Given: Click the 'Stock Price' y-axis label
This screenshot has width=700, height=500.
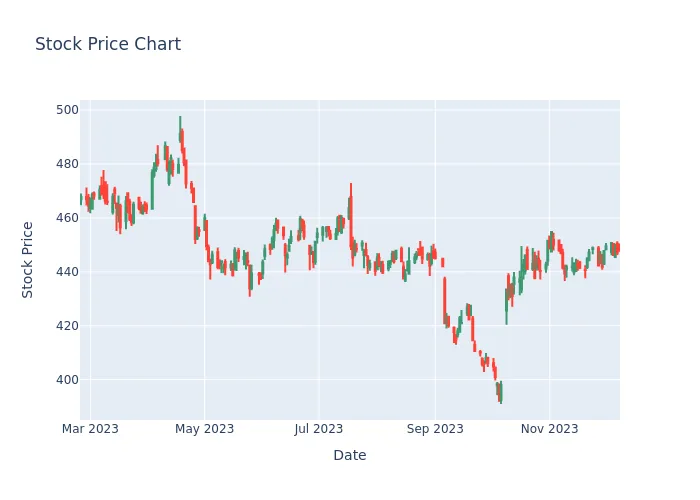Looking at the screenshot, I should [27, 260].
